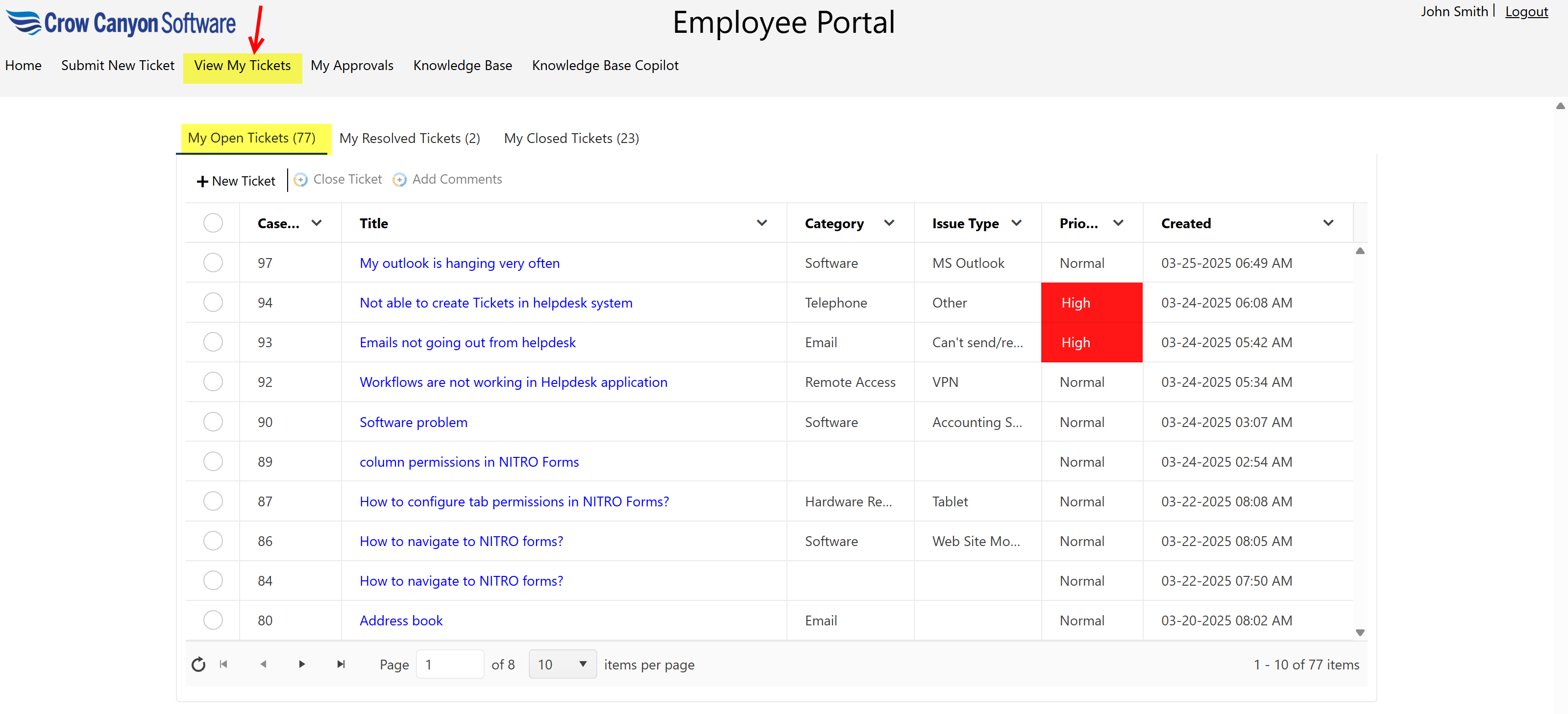Open the Software problem ticket
Image resolution: width=1568 pixels, height=714 pixels.
(x=413, y=422)
